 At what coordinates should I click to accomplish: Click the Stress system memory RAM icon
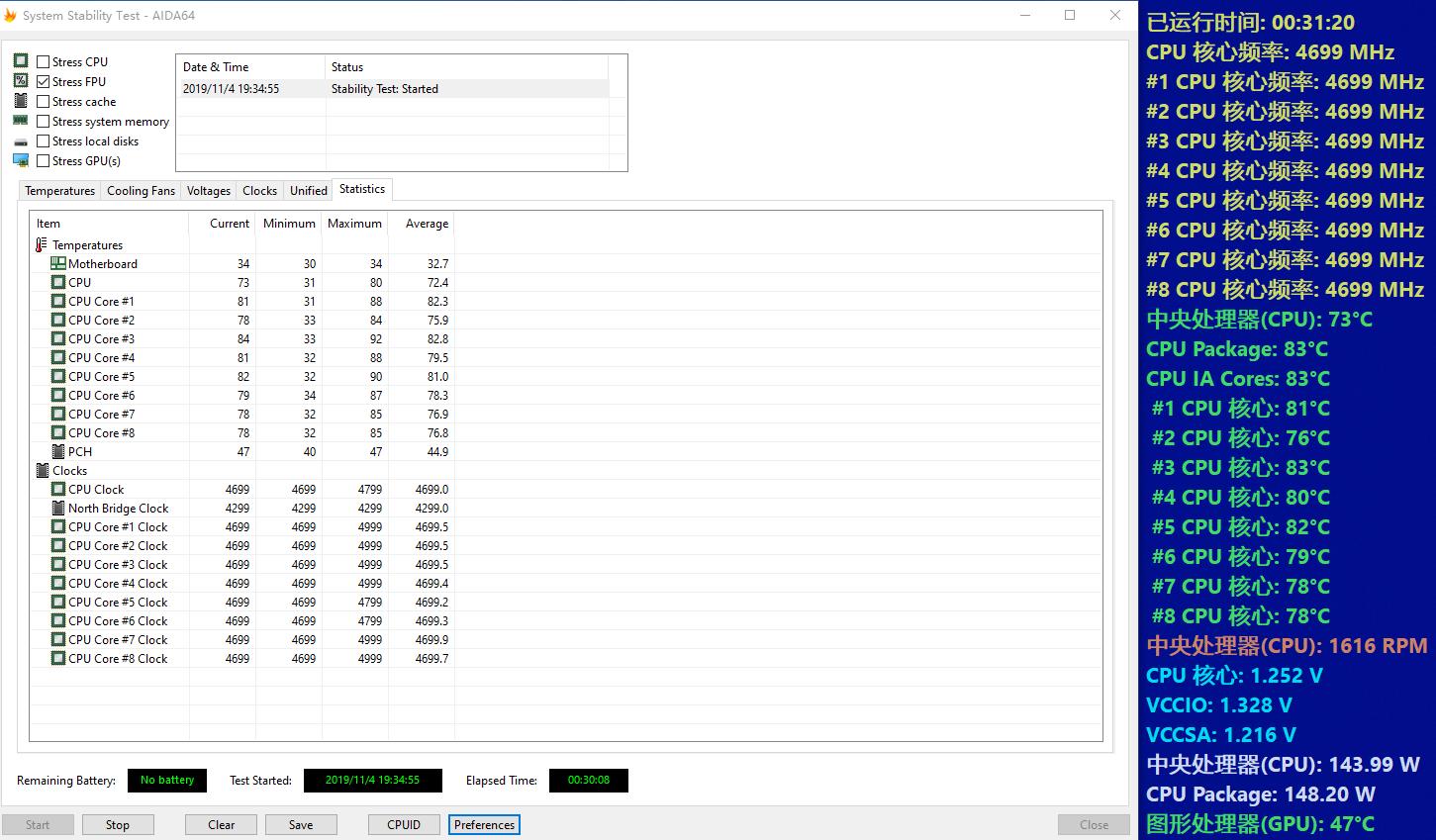point(21,121)
